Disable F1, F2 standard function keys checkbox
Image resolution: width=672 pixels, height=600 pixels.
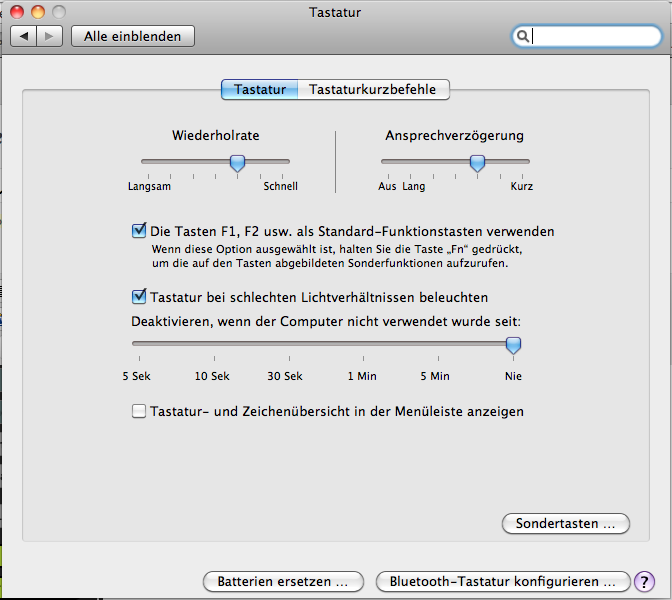click(x=139, y=230)
